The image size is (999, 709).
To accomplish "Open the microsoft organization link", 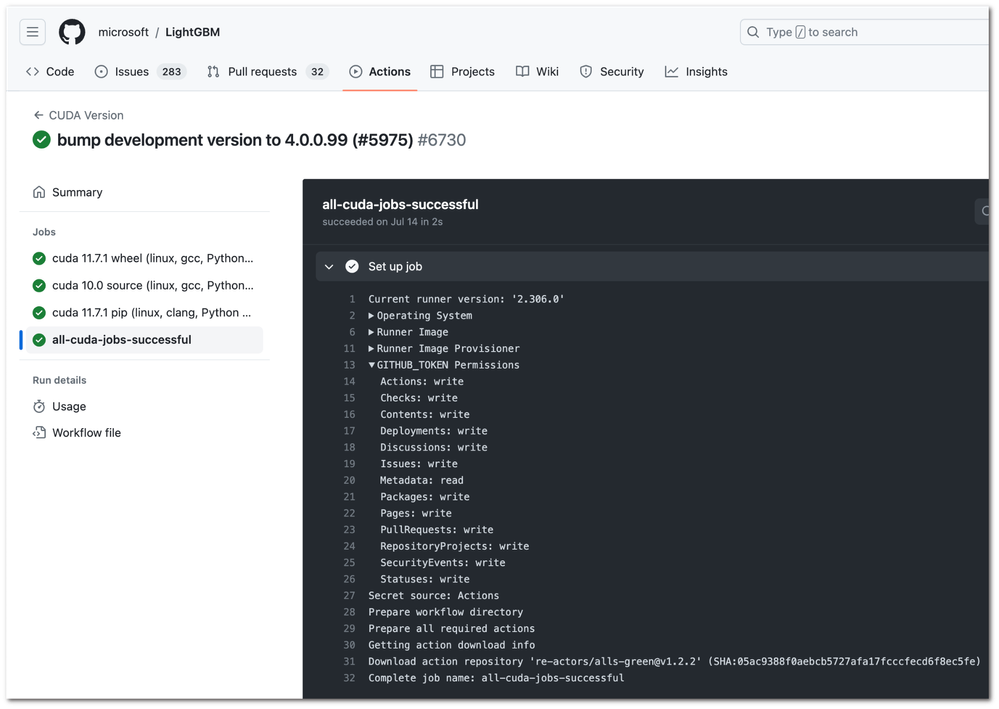I will click(123, 32).
